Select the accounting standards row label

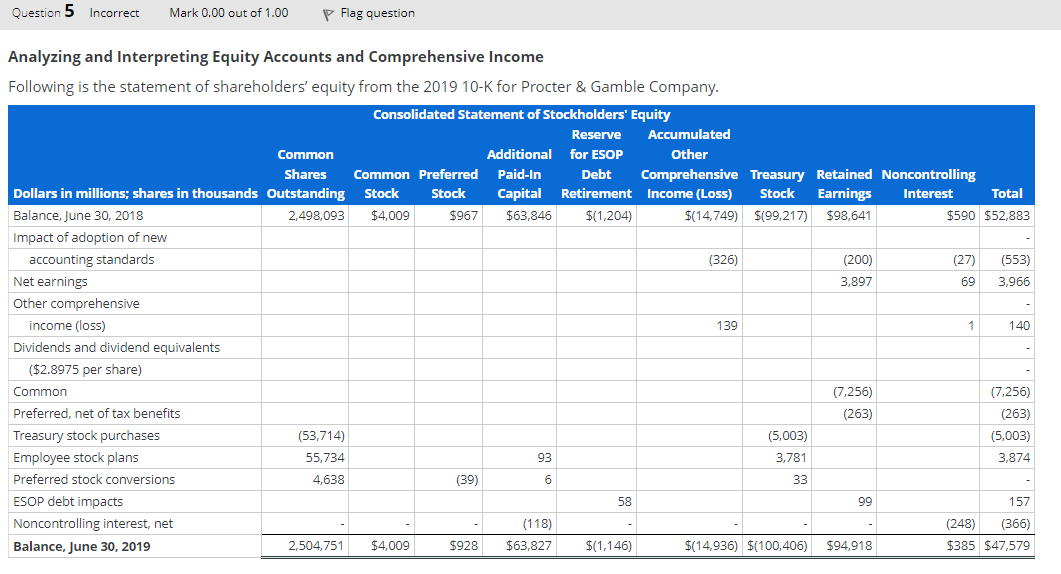(x=91, y=260)
